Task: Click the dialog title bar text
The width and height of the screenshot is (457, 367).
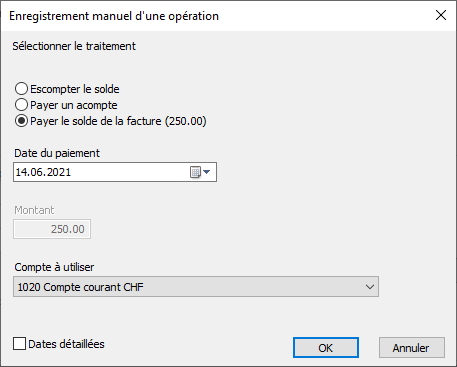Action: coord(114,16)
